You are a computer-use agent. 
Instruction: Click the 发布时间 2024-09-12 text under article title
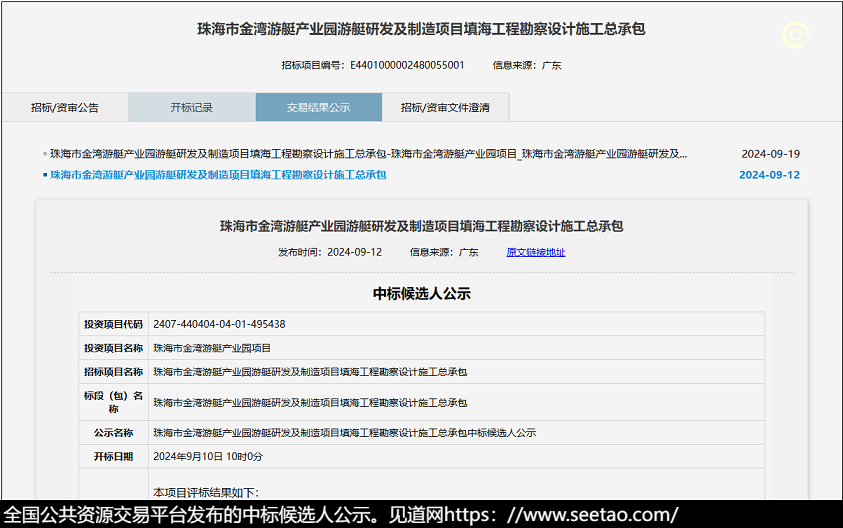pos(330,252)
